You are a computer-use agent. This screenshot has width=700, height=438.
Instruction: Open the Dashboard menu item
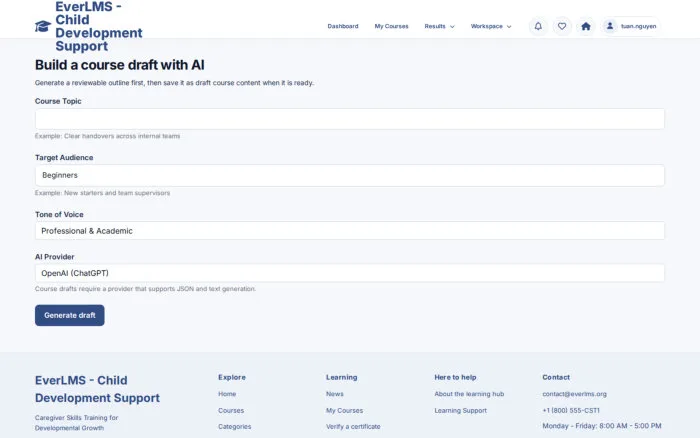(x=343, y=26)
